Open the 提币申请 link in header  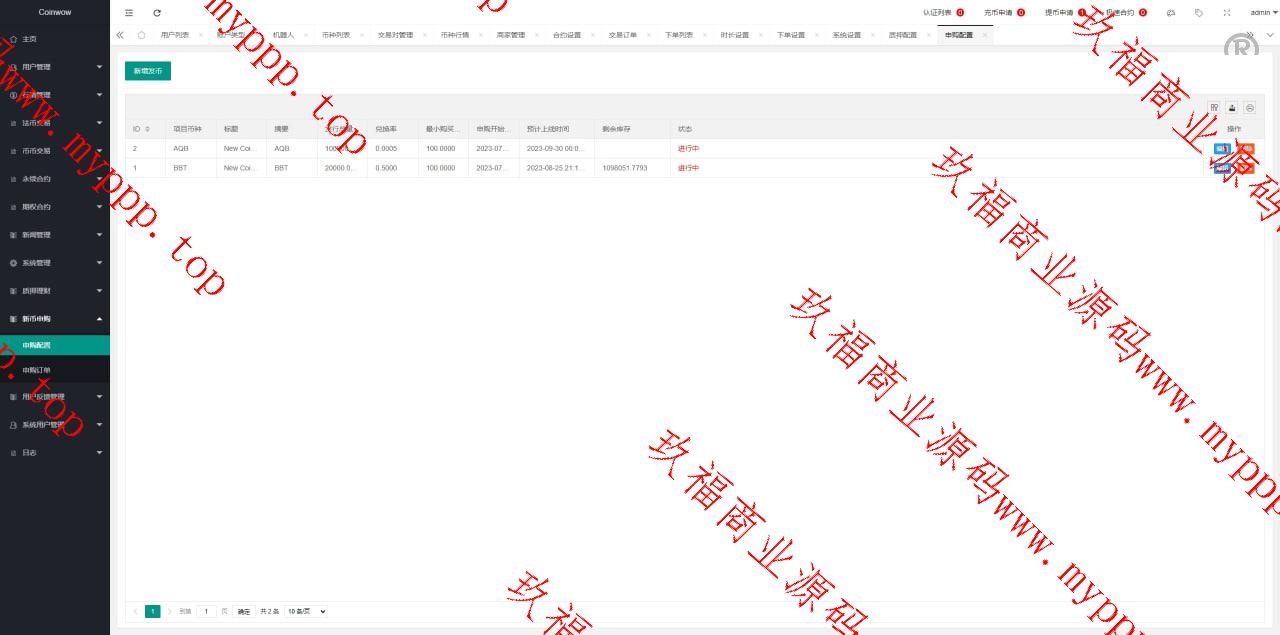[x=1058, y=13]
